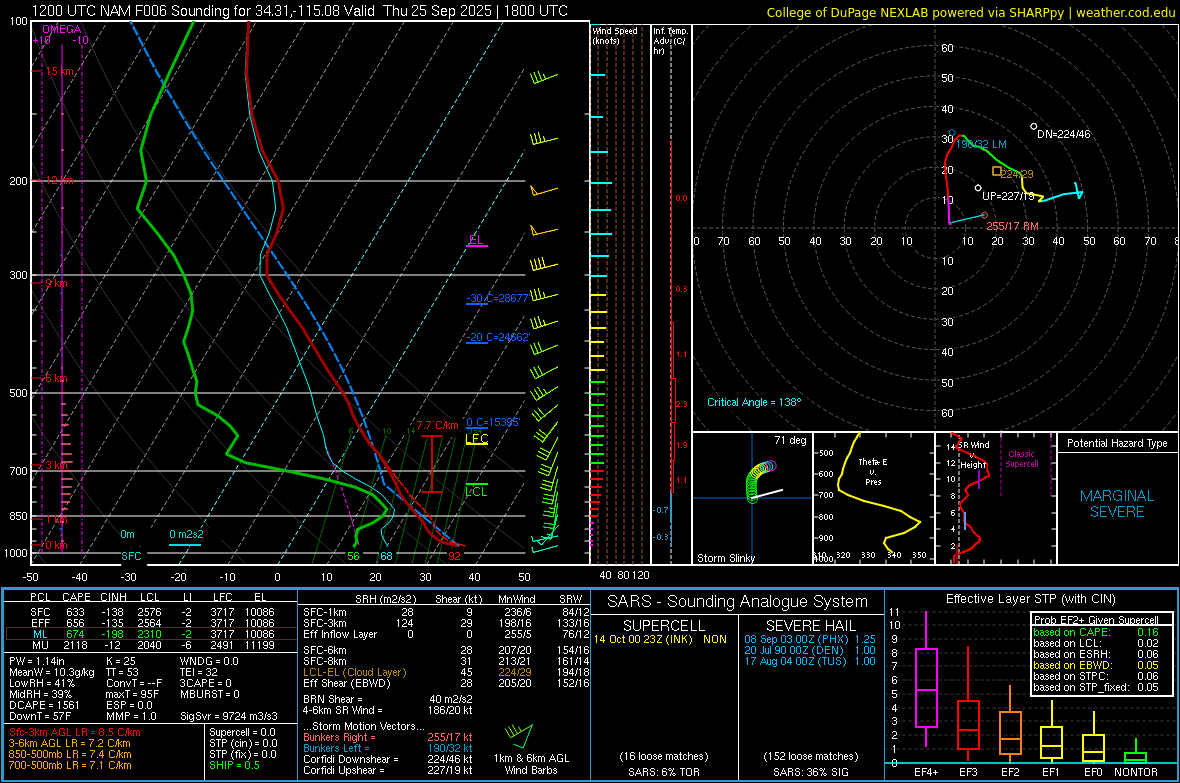Click the Sfc-3km AGL LR = 8.5 C/km line
Viewport: 1180px width, 783px height.
coord(75,732)
